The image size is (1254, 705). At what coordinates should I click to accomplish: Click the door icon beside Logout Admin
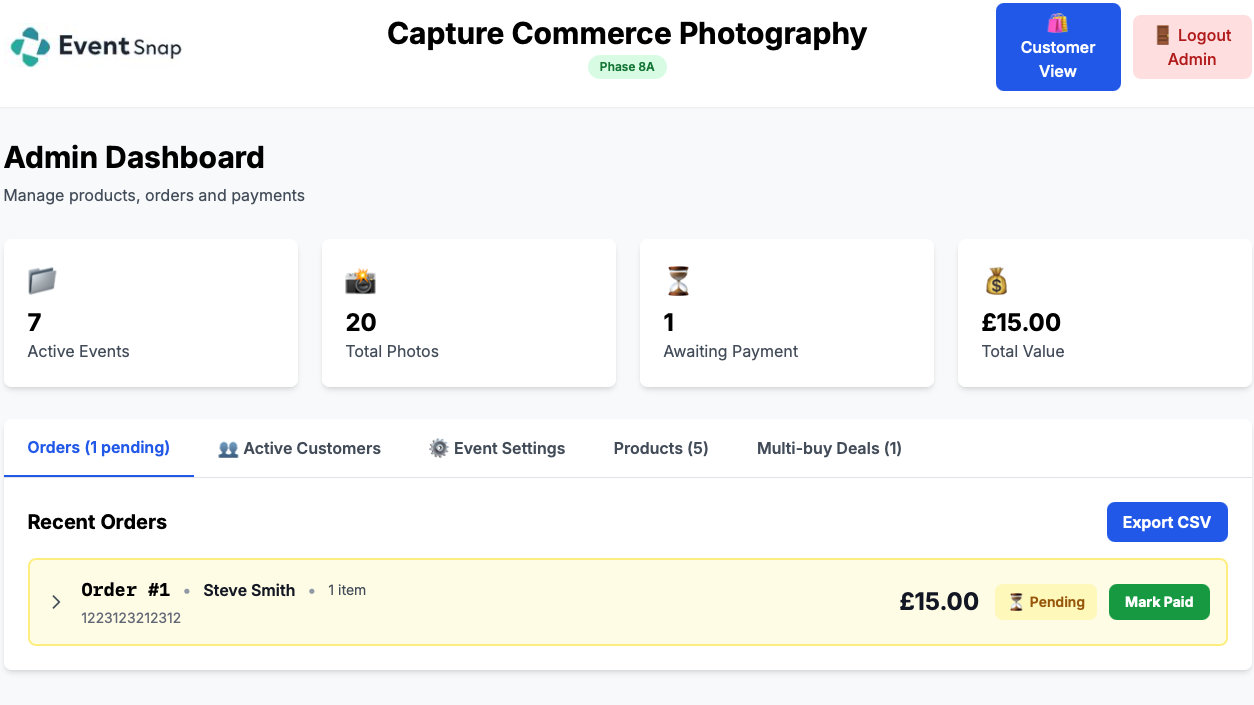click(x=1162, y=35)
